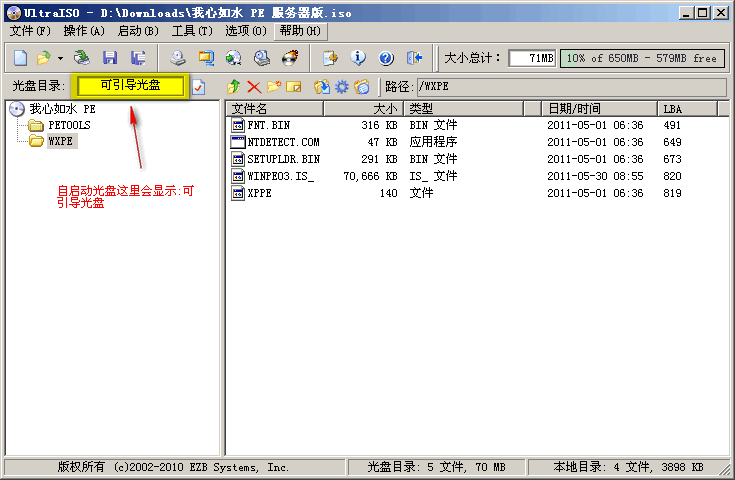
Task: Click the image properties checkmark page icon
Action: click(x=199, y=87)
